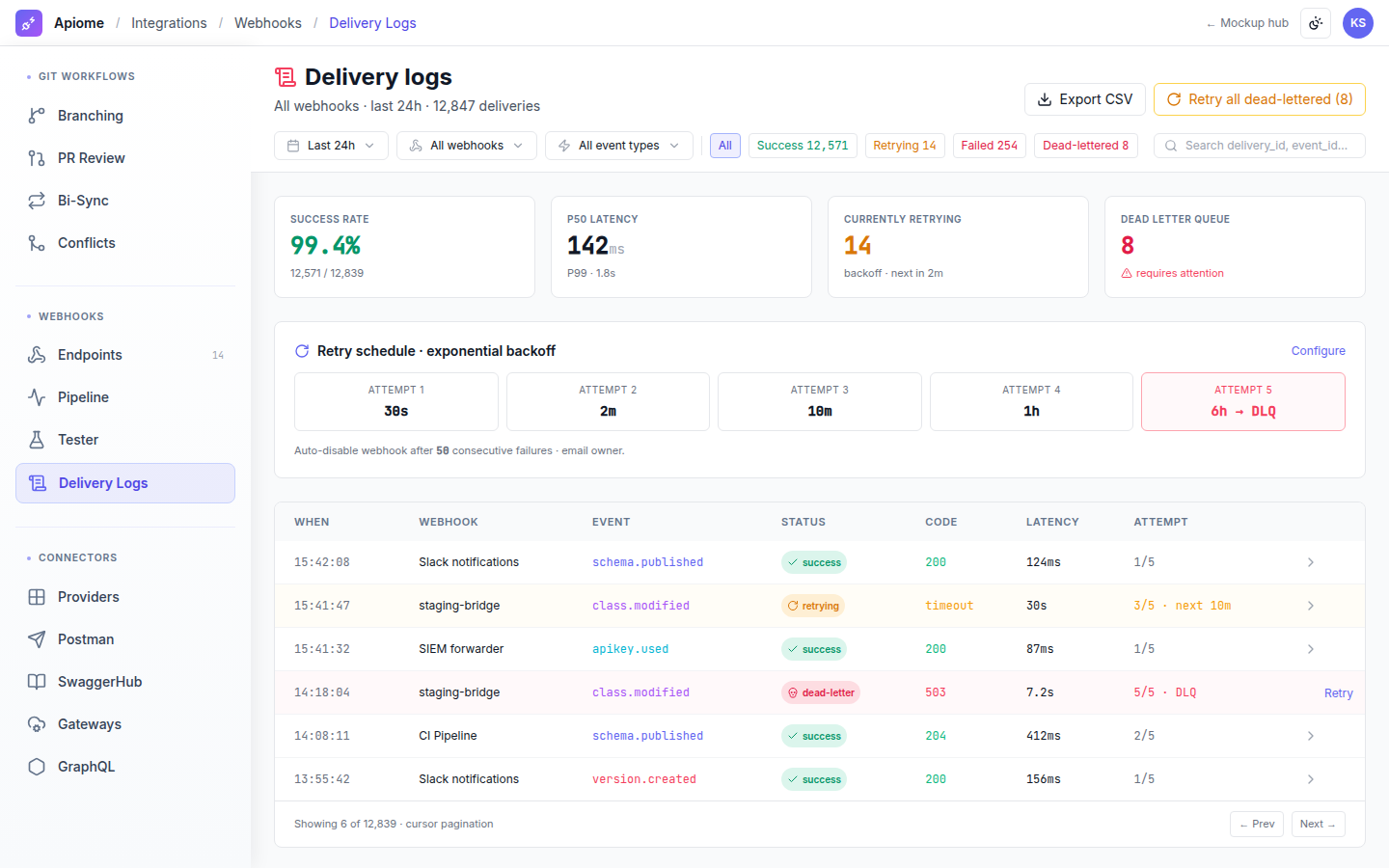Retry the dead-lettered staging-bridge delivery
This screenshot has height=868, width=1389.
[x=1339, y=693]
